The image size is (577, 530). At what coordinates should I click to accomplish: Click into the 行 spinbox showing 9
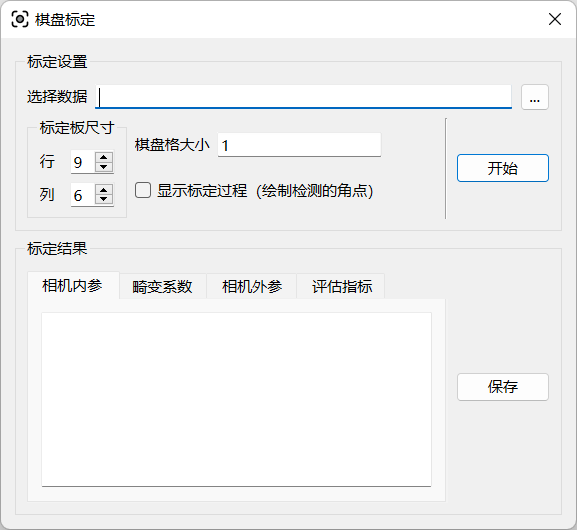[83, 162]
